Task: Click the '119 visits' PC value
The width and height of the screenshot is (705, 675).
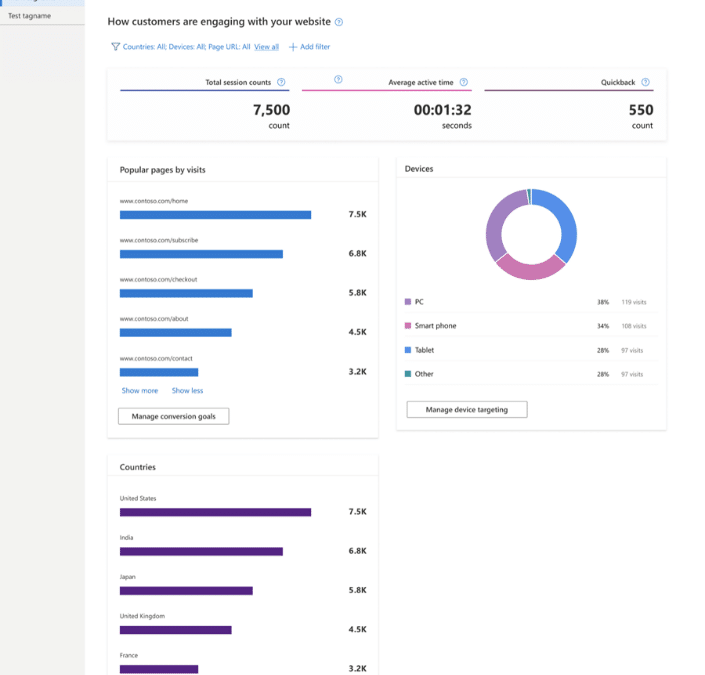Action: (x=634, y=302)
